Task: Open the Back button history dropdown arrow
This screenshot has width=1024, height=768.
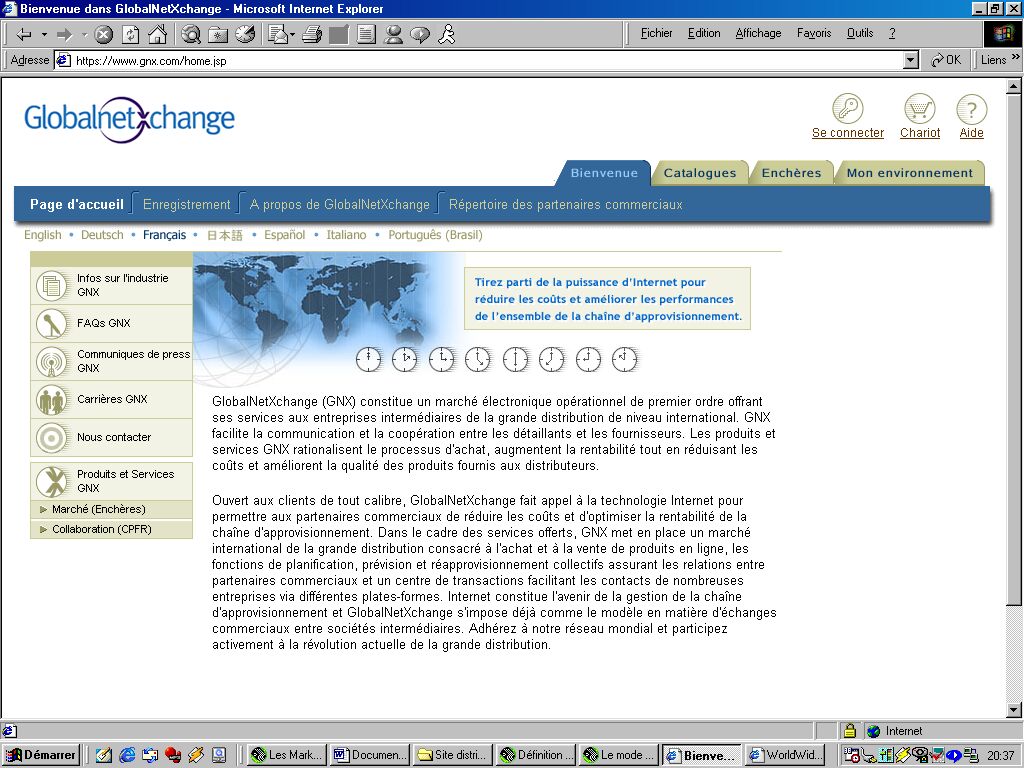Action: (44, 35)
